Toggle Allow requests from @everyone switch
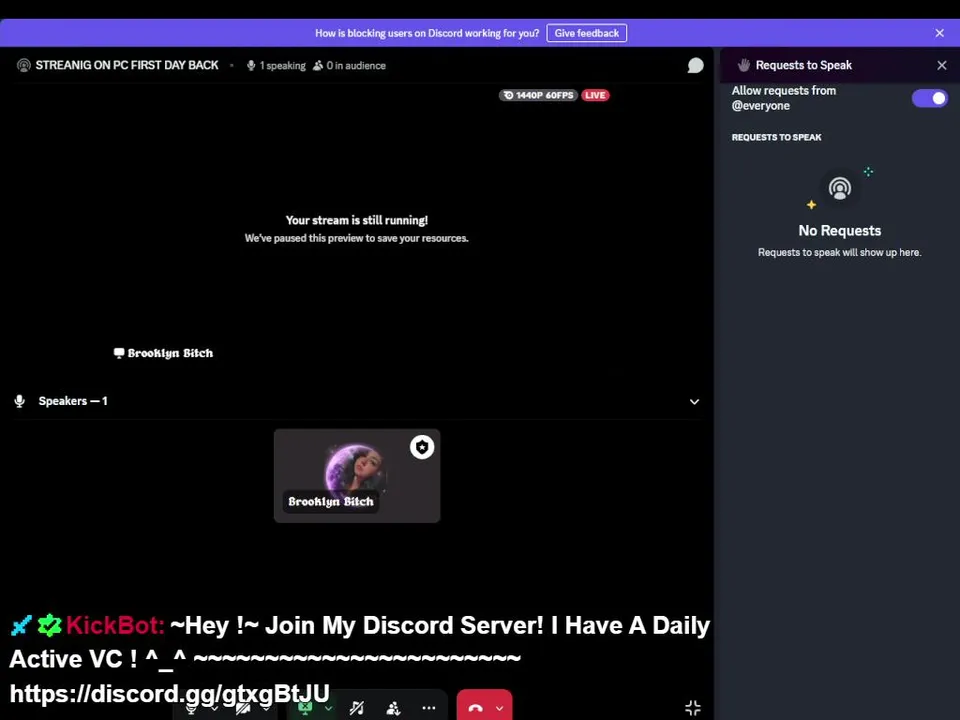Screen dimensions: 960x720 point(929,98)
